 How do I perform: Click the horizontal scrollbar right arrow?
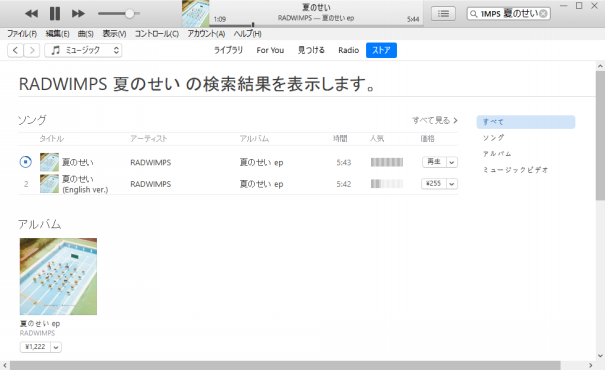pos(591,365)
